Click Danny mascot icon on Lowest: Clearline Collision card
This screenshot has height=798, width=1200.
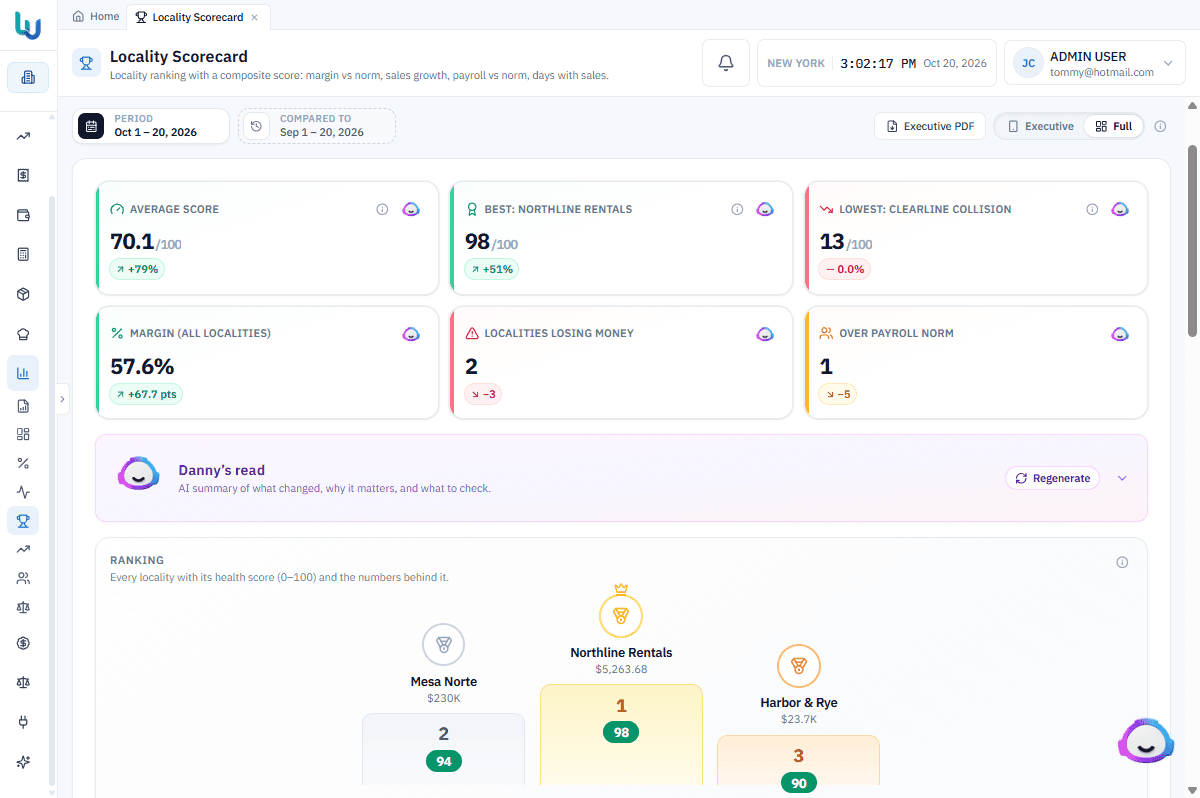(x=1120, y=209)
